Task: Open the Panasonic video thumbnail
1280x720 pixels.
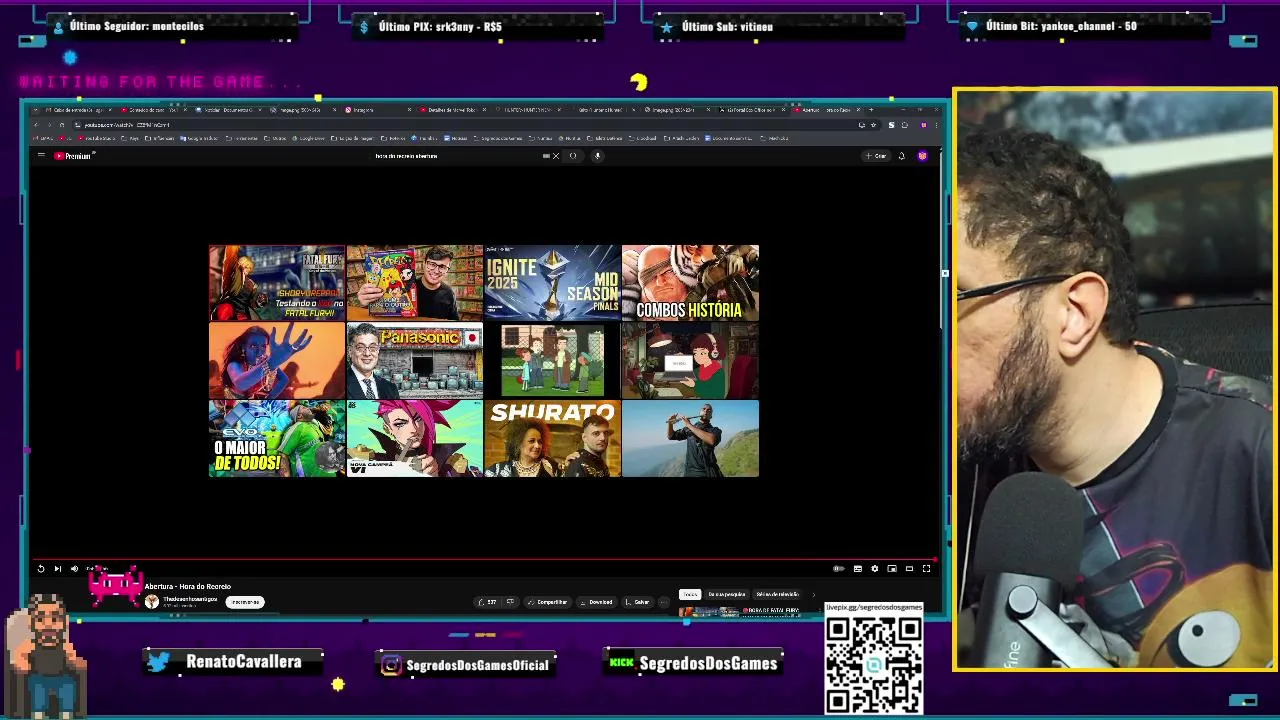Action: [x=415, y=360]
